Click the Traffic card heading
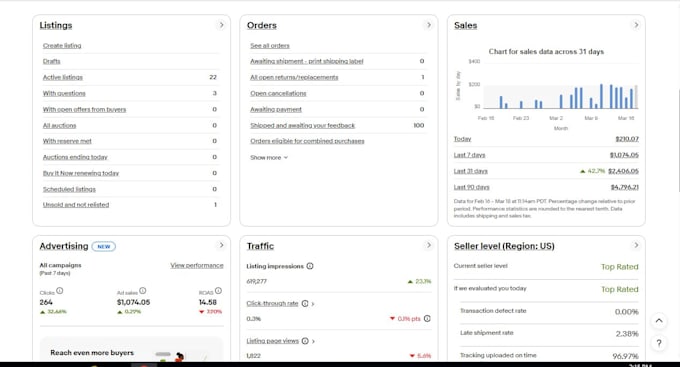The height and width of the screenshot is (367, 680). point(260,246)
